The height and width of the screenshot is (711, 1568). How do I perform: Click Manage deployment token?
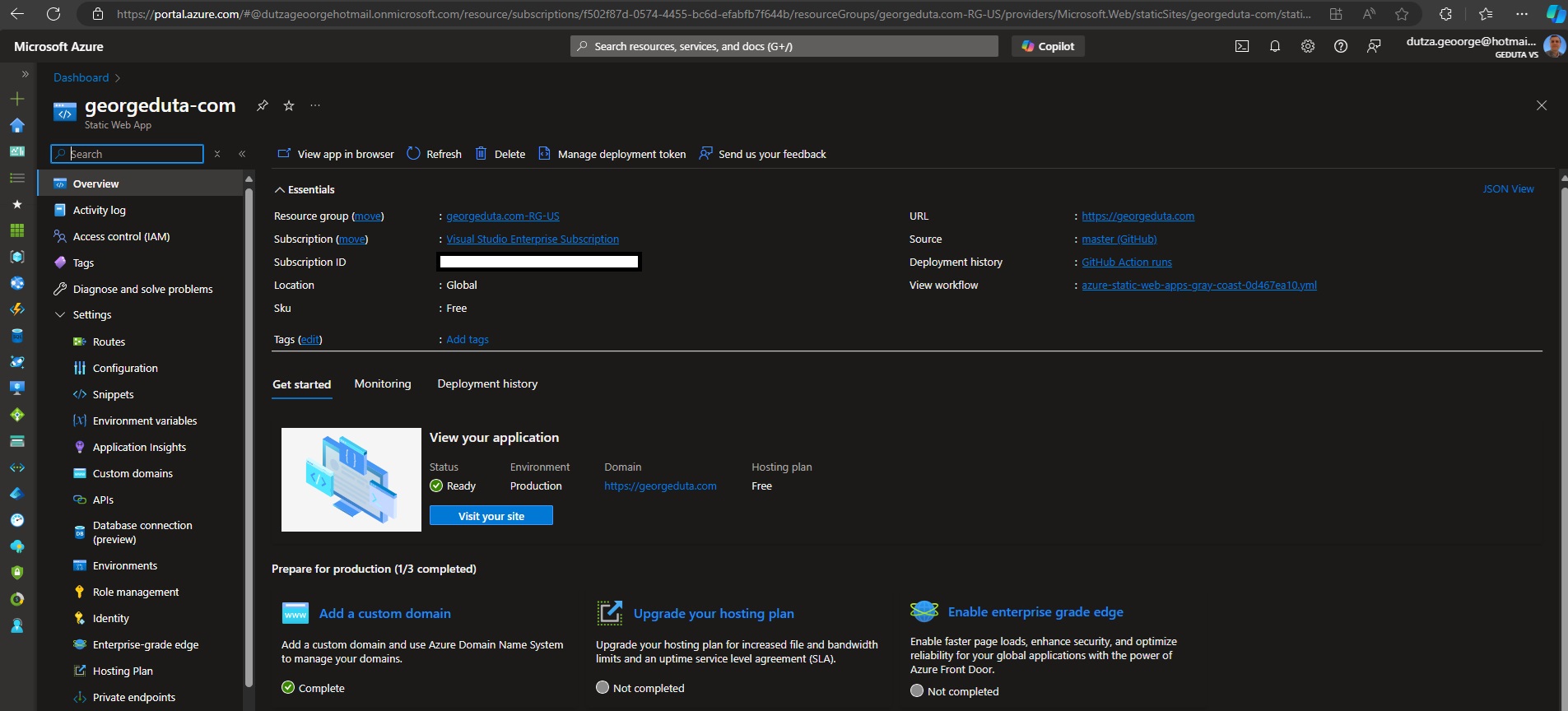[612, 154]
